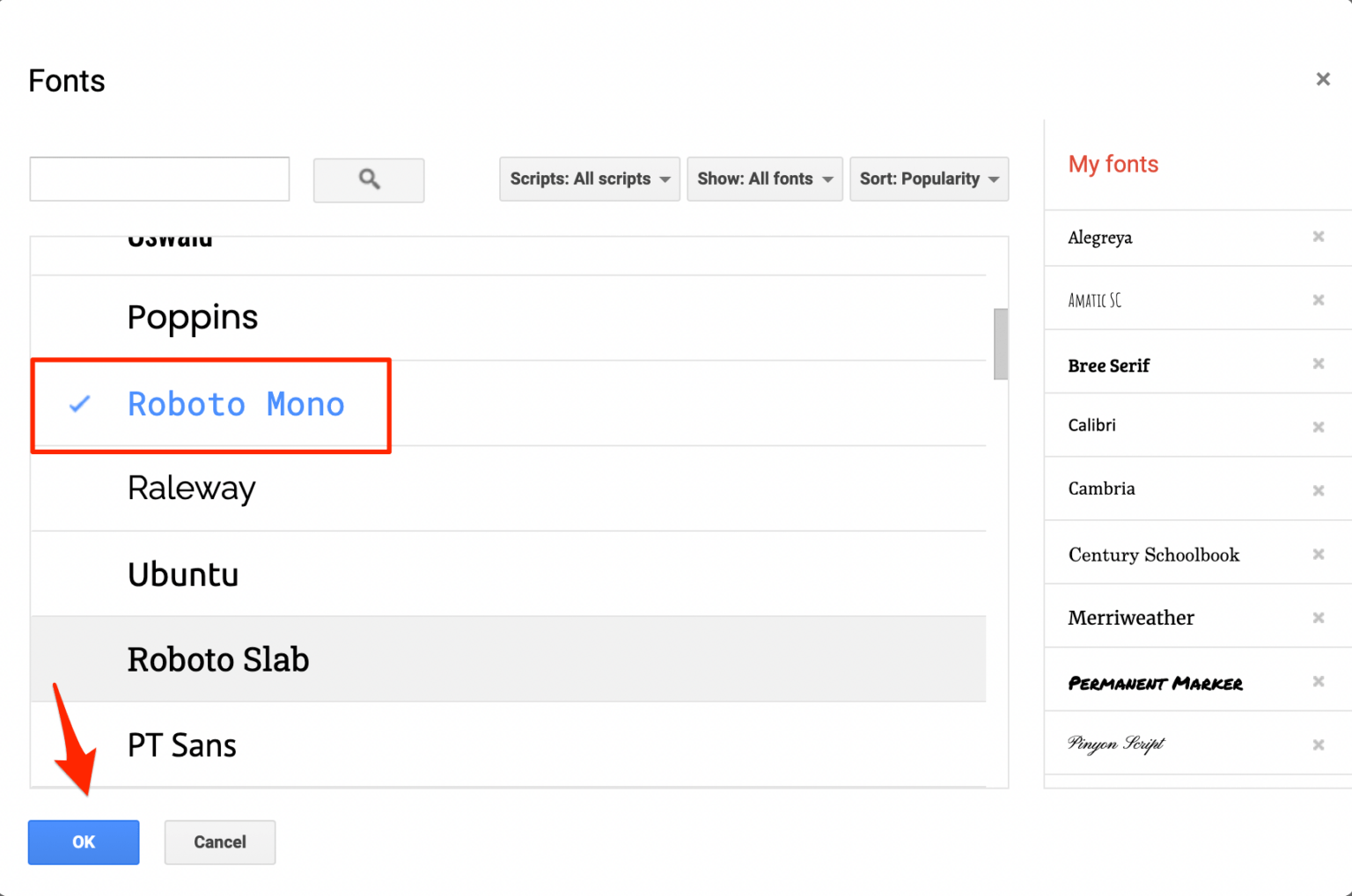This screenshot has height=896, width=1352.
Task: Cancel the font selection dialog
Action: point(219,842)
